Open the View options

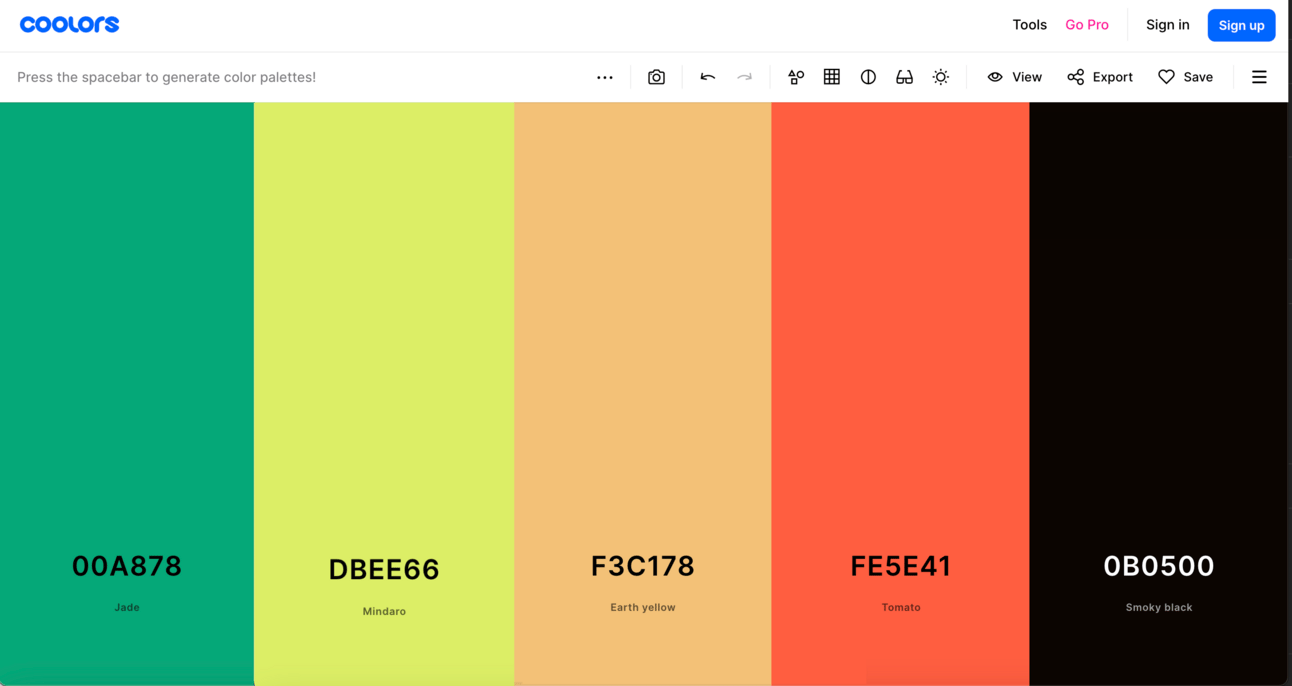pyautogui.click(x=1014, y=77)
